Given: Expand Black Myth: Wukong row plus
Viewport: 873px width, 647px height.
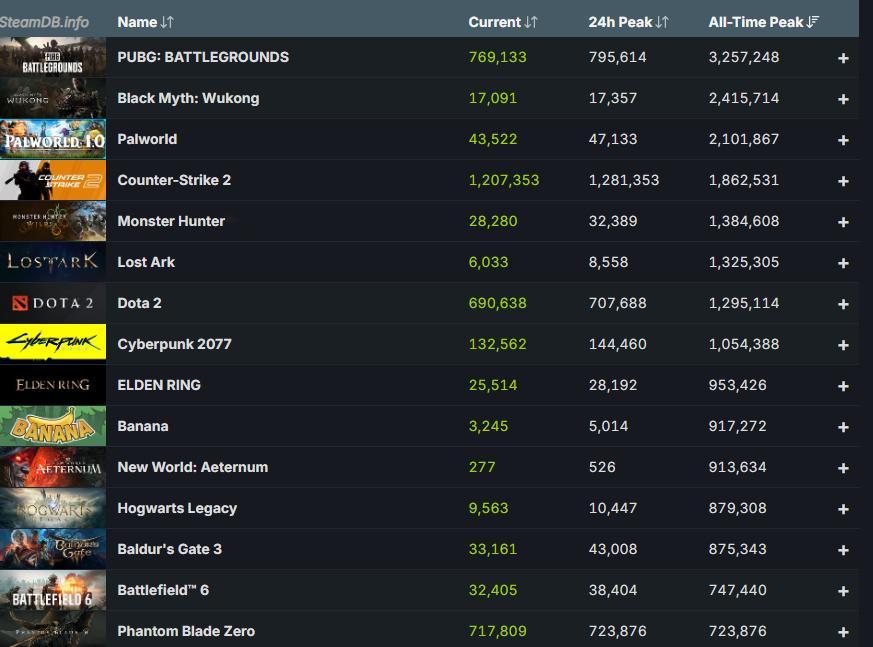Looking at the screenshot, I should [x=843, y=99].
